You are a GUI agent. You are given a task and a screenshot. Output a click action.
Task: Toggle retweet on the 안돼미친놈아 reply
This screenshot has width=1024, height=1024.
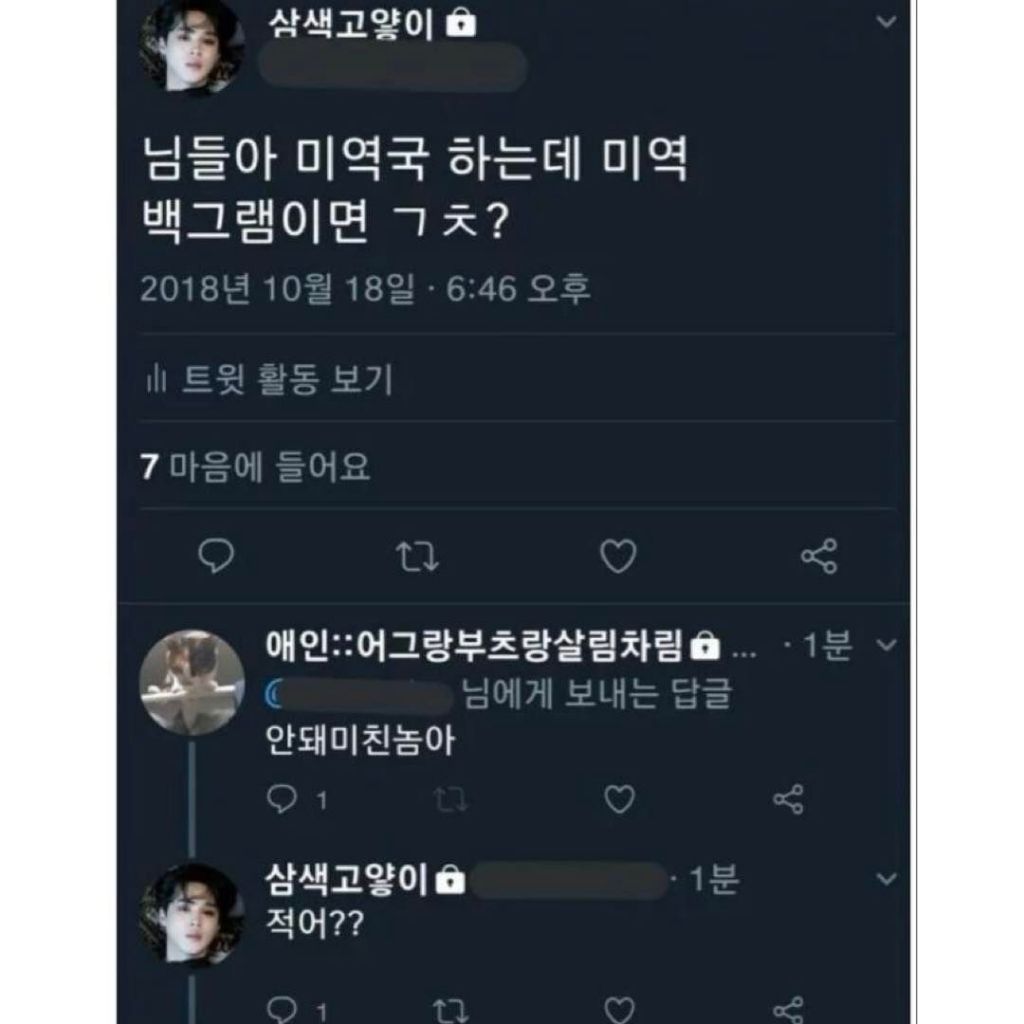452,796
